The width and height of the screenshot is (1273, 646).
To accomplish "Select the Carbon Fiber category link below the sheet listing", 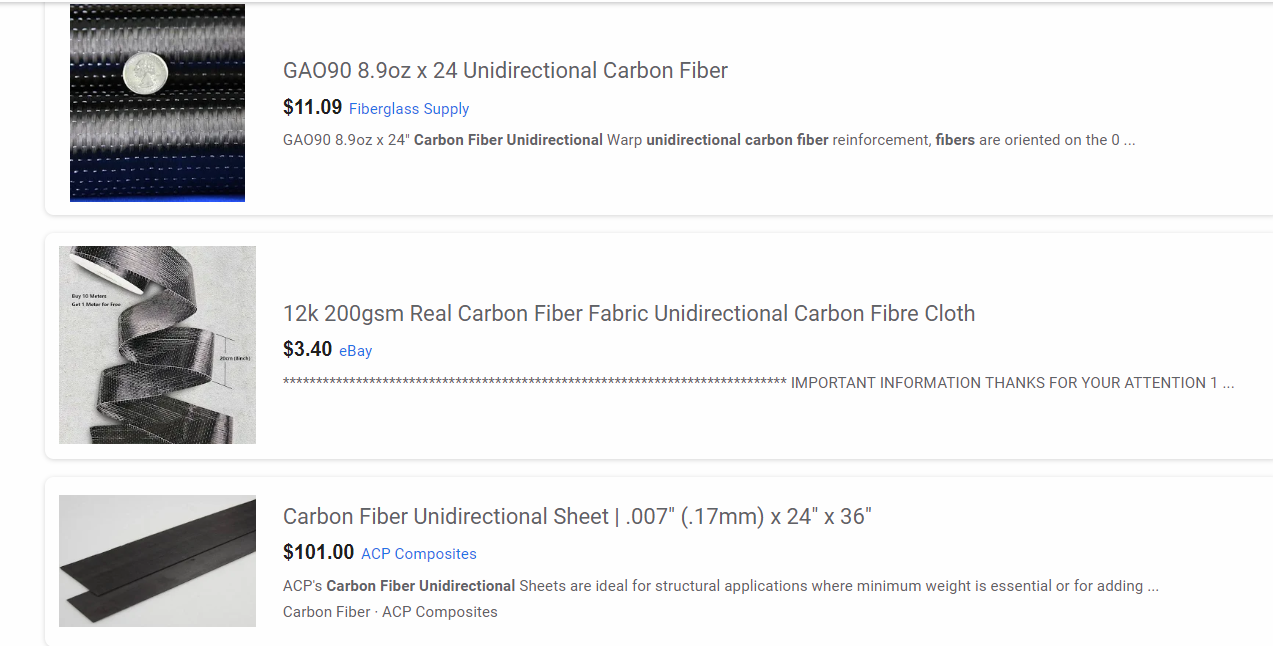I will pyautogui.click(x=326, y=611).
